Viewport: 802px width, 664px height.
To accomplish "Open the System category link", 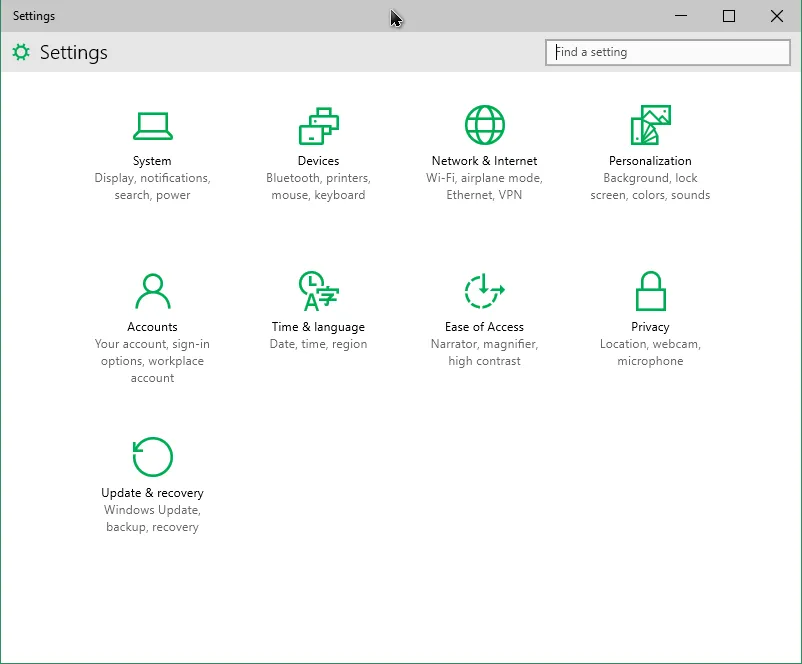I will (152, 160).
